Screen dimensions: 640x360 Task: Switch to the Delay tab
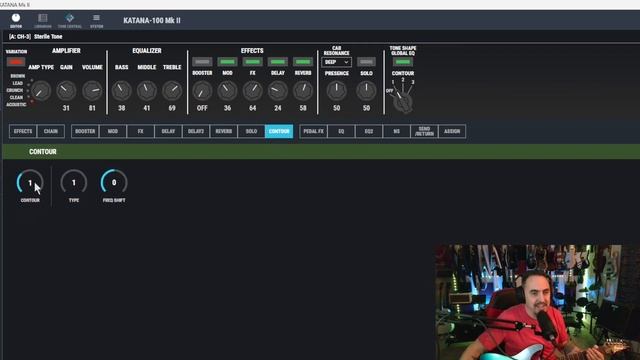point(168,131)
